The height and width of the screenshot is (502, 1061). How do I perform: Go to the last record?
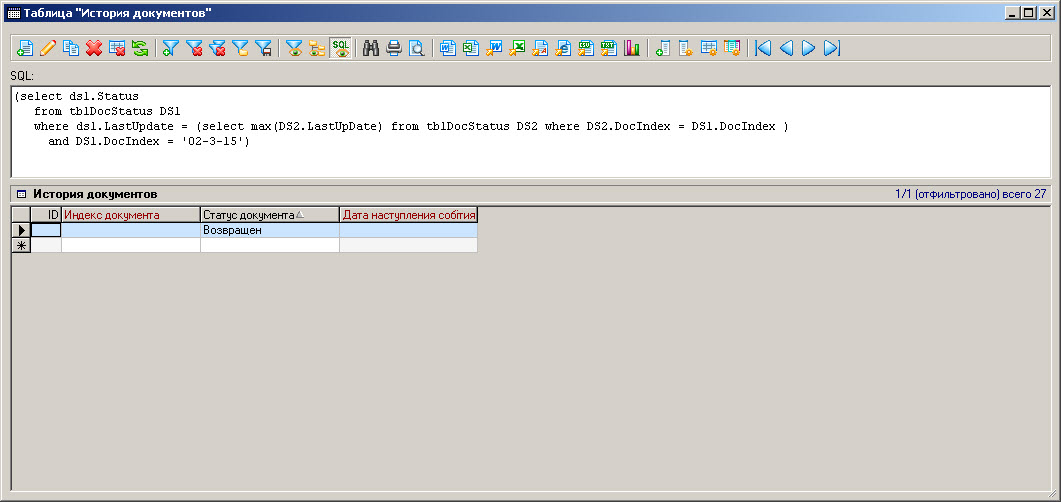coord(832,48)
